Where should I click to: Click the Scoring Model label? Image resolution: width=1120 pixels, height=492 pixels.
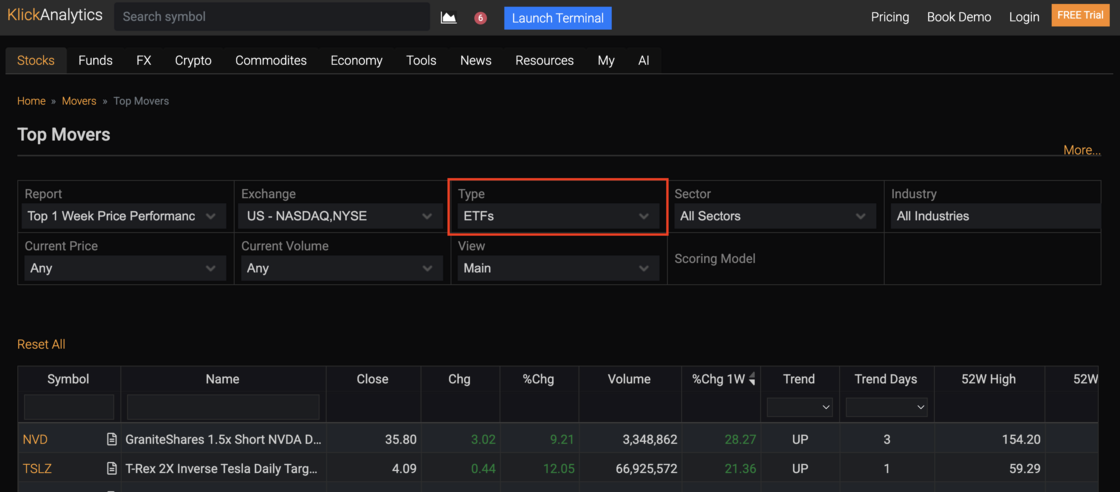(x=715, y=258)
